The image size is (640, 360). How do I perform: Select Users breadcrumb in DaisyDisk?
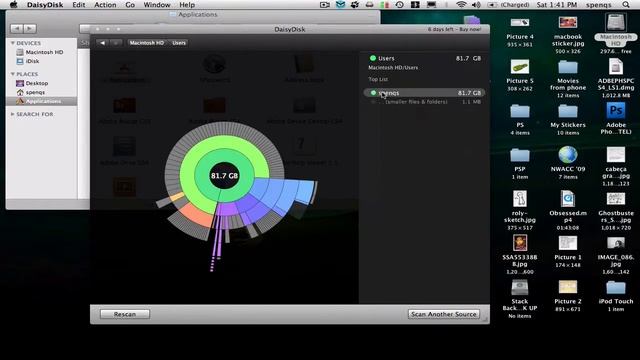179,43
